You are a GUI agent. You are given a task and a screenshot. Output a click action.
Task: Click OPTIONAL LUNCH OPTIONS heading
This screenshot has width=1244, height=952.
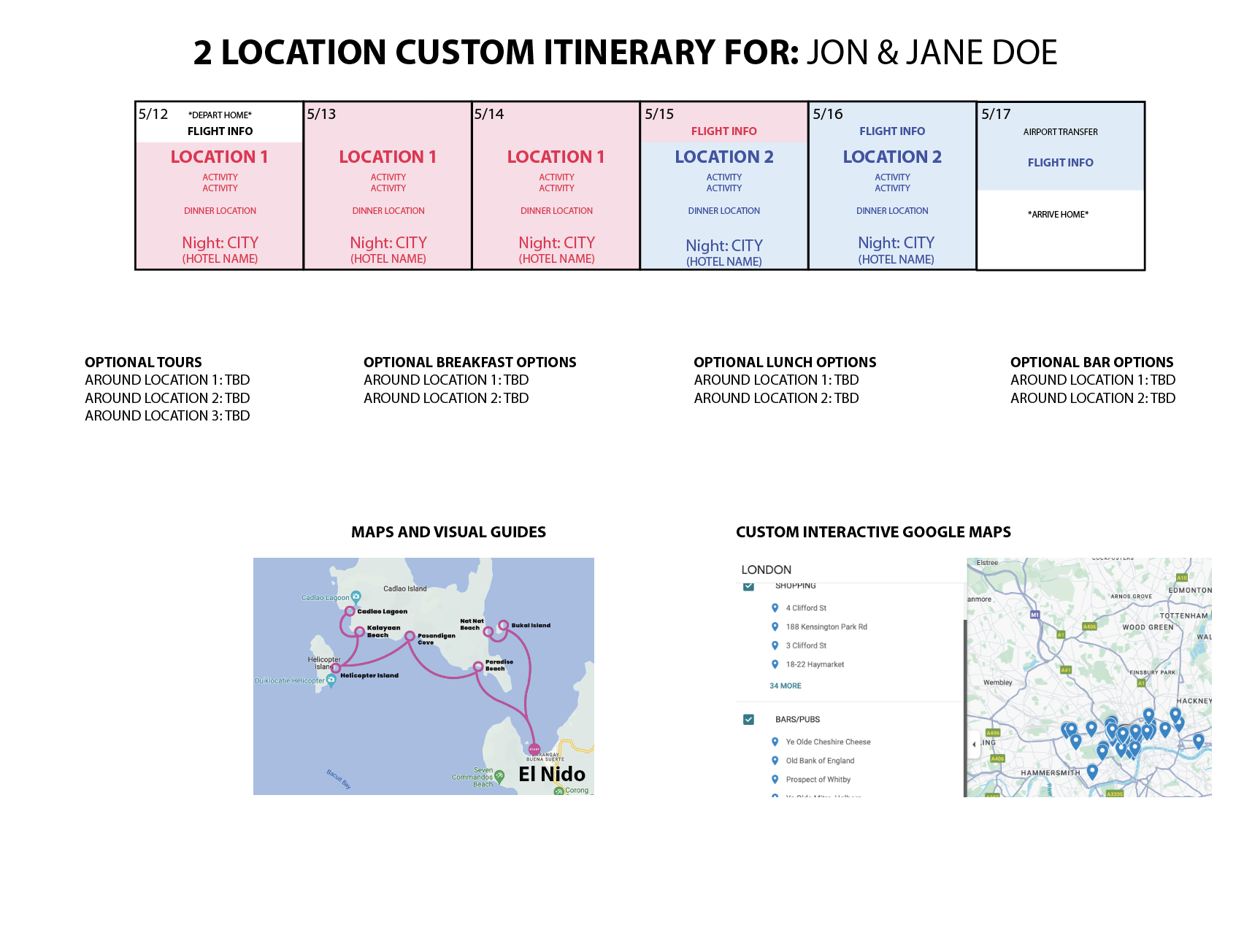pyautogui.click(x=785, y=362)
